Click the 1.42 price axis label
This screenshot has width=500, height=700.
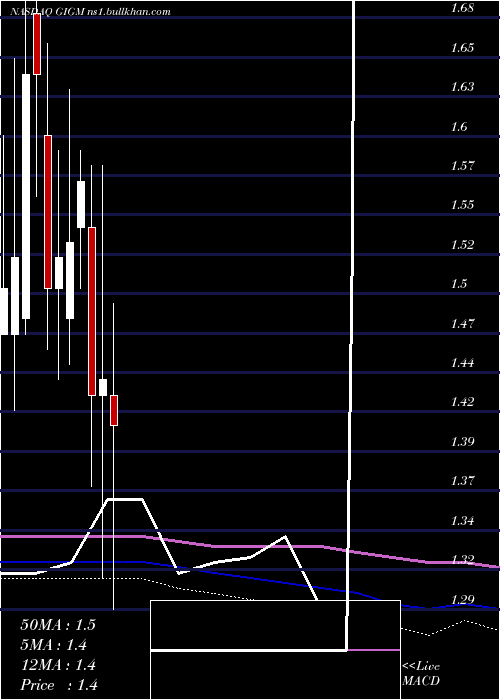pyautogui.click(x=462, y=402)
